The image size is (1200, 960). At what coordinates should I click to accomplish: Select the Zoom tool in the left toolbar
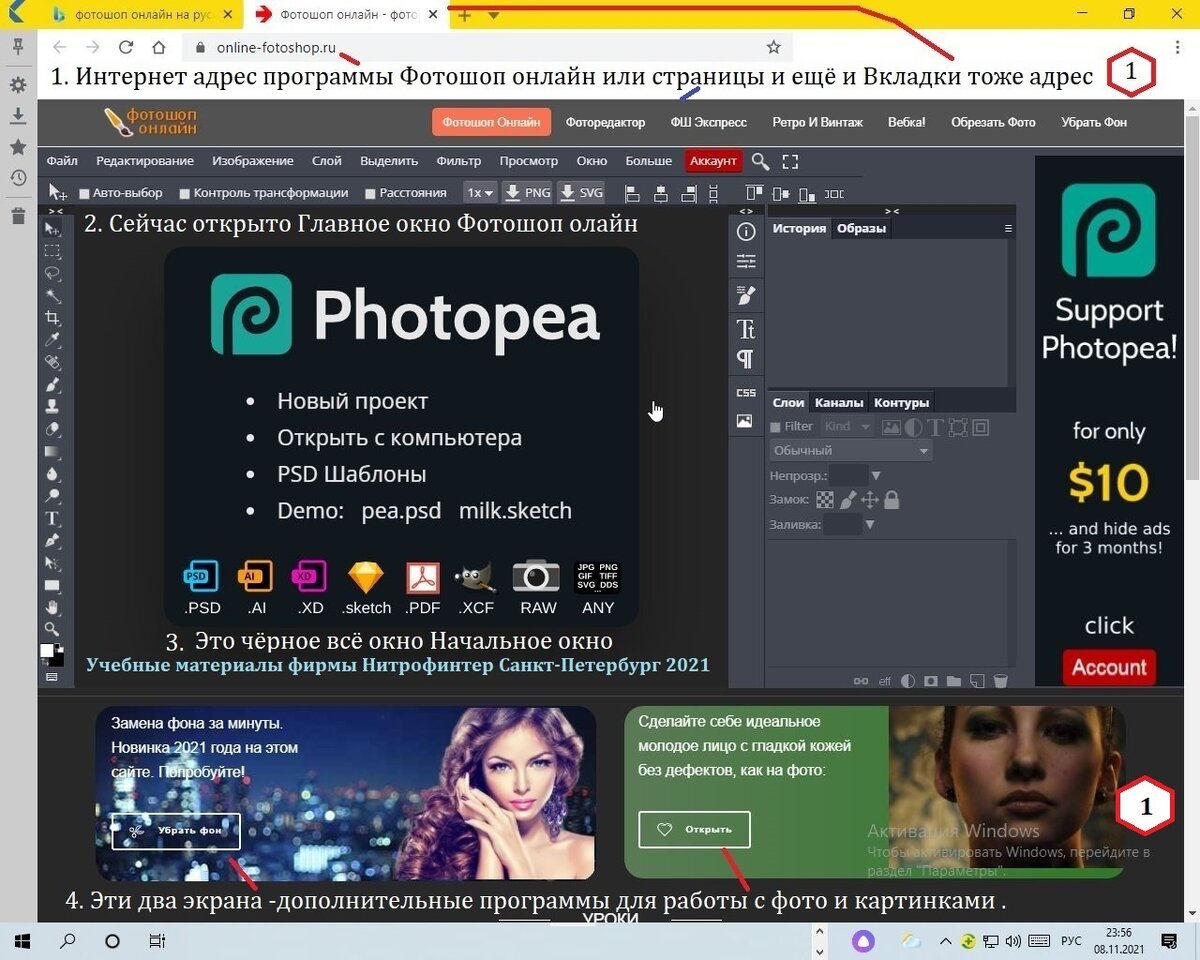click(53, 629)
